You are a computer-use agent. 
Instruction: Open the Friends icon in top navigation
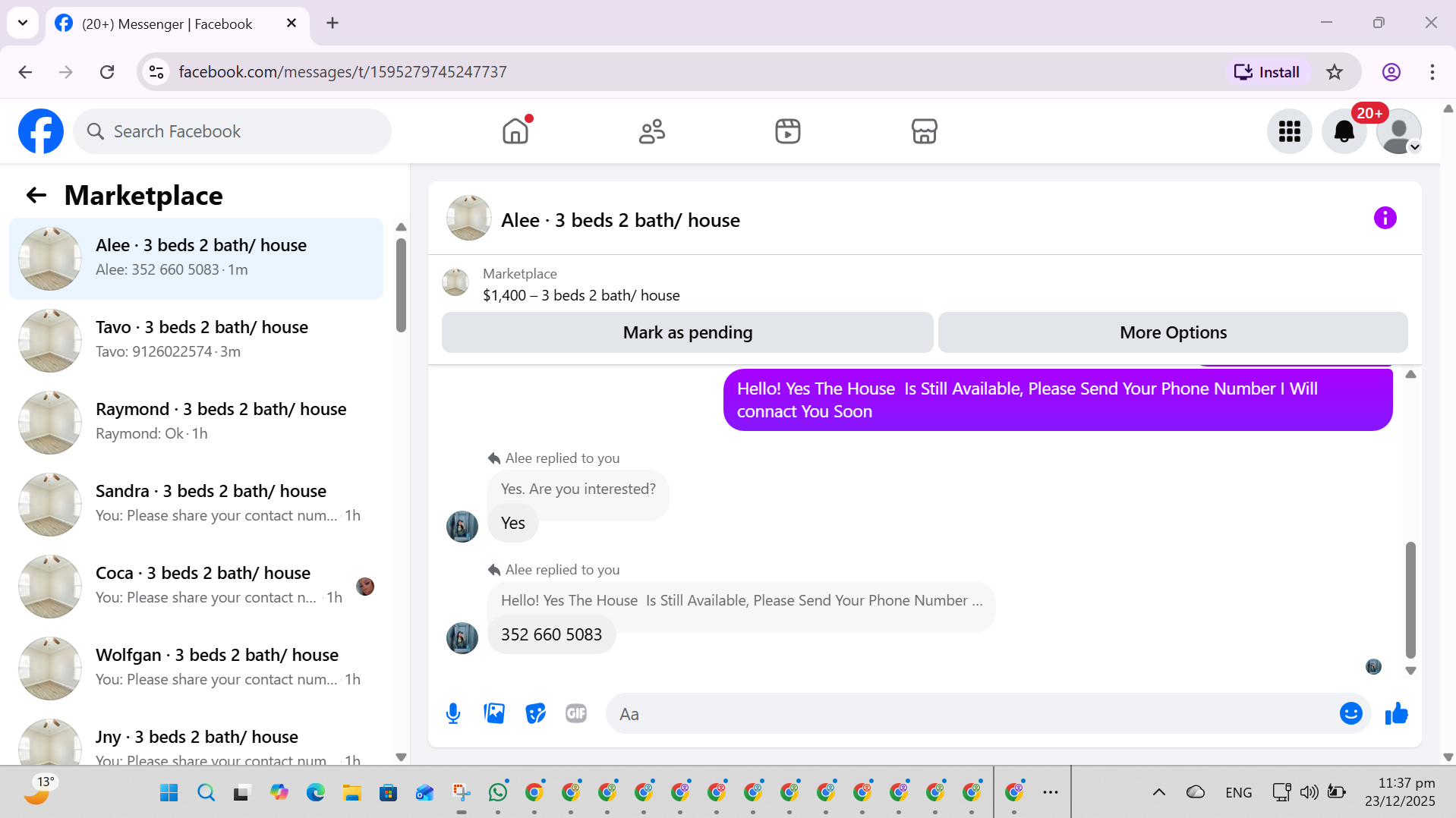651,131
